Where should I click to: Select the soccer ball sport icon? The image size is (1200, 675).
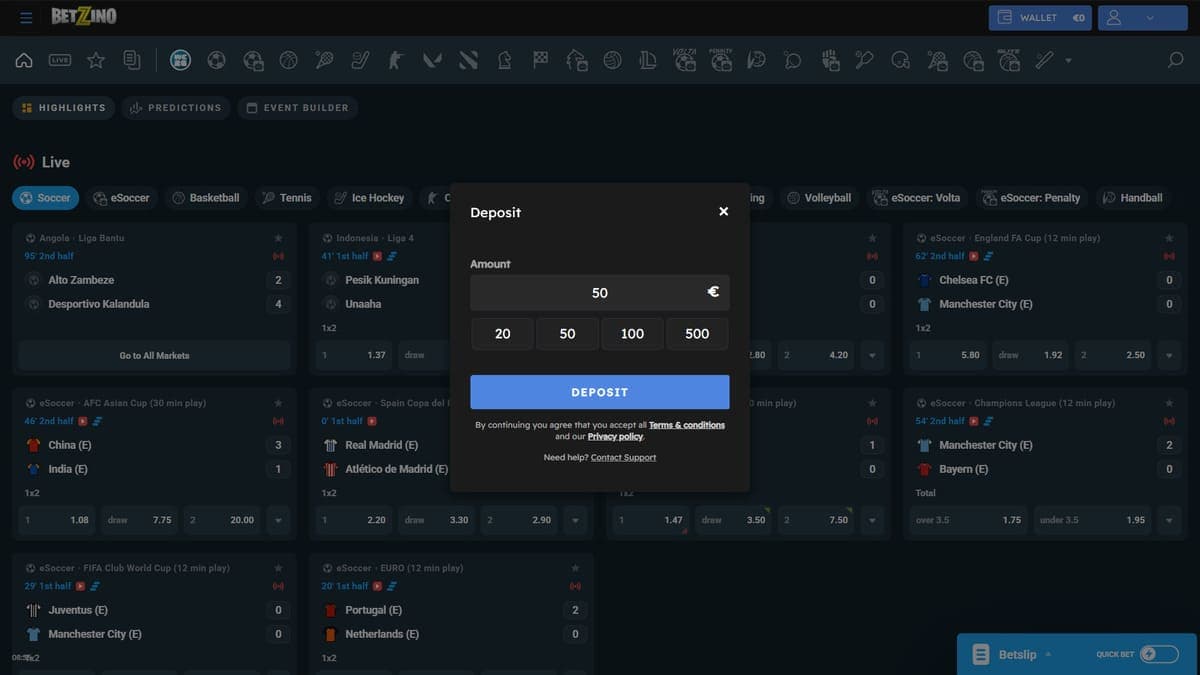(216, 60)
